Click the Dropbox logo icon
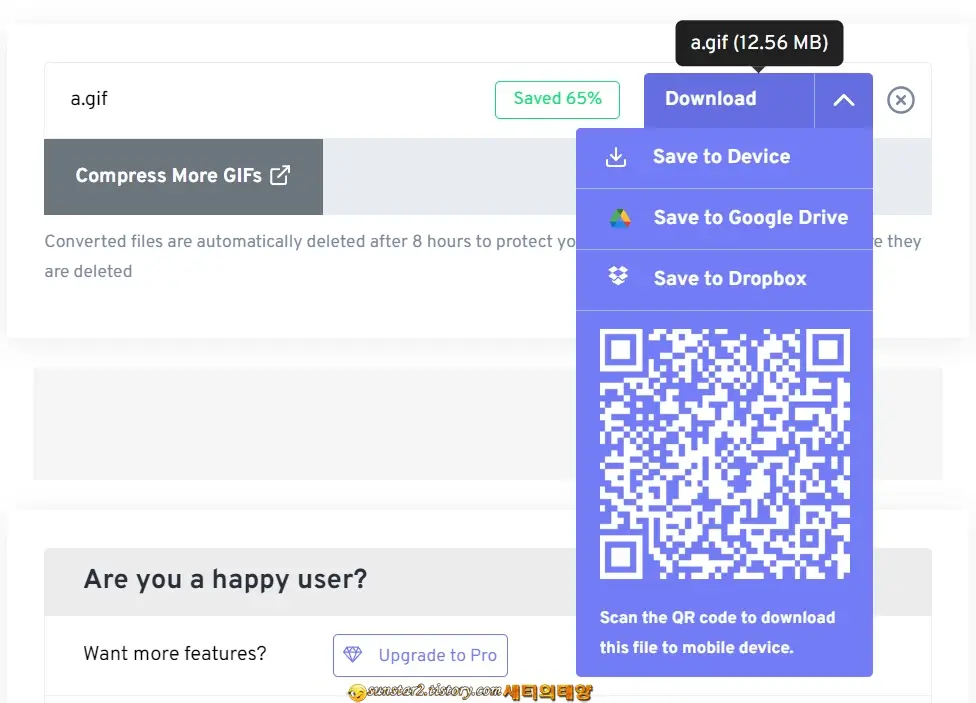 [618, 276]
